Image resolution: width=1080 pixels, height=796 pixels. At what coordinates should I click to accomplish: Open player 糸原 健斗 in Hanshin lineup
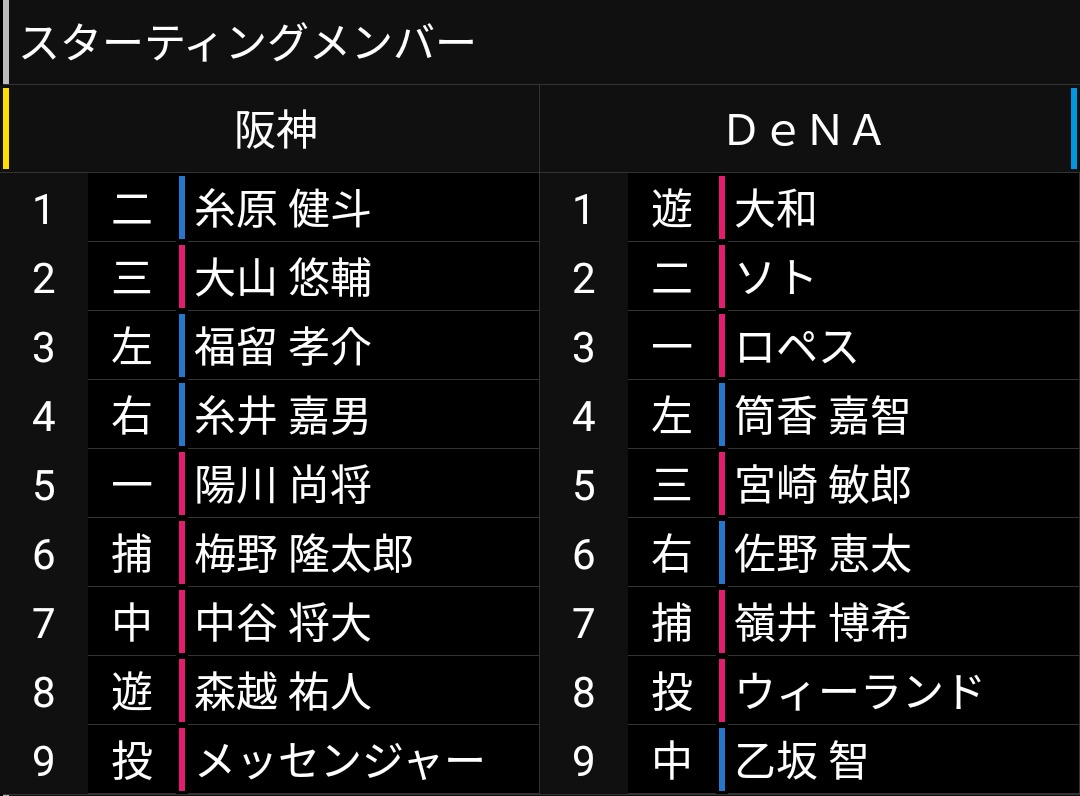click(283, 209)
